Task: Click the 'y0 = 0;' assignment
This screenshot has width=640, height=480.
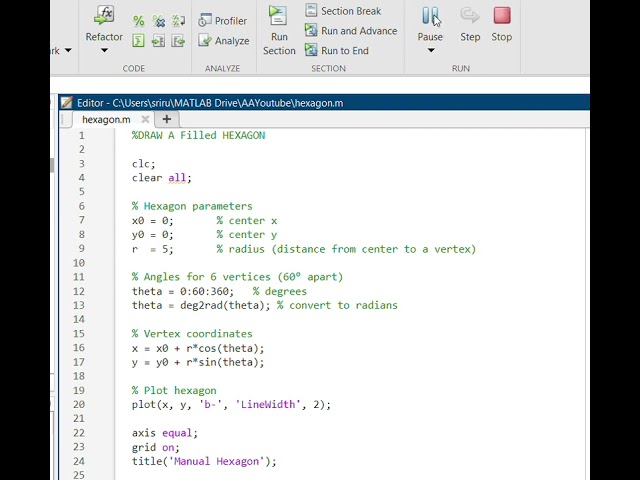Action: [x=153, y=235]
